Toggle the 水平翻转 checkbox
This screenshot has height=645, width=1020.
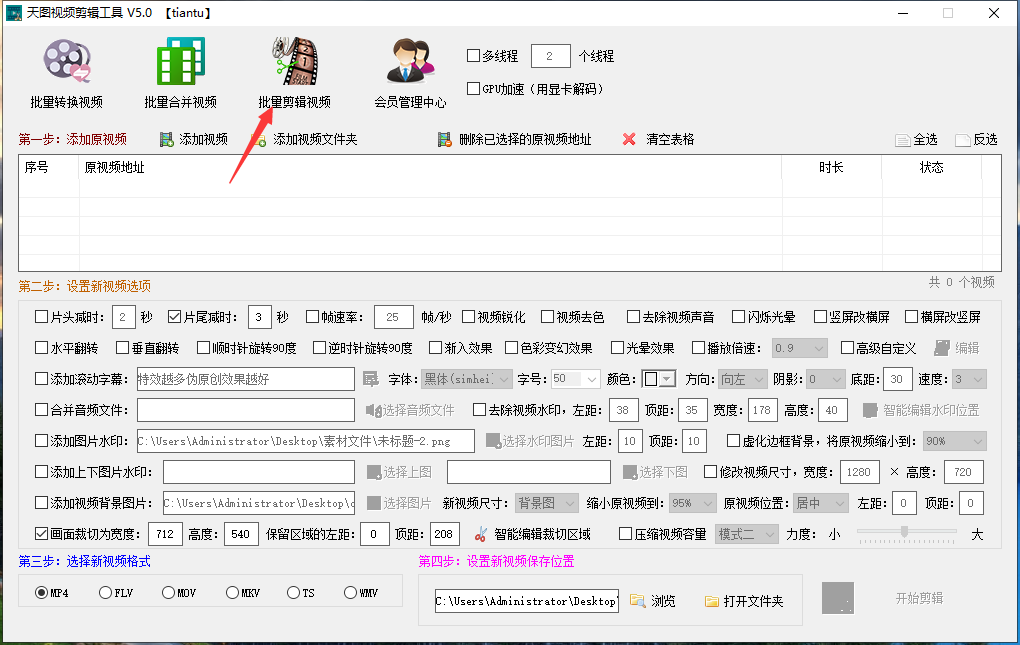pos(41,348)
